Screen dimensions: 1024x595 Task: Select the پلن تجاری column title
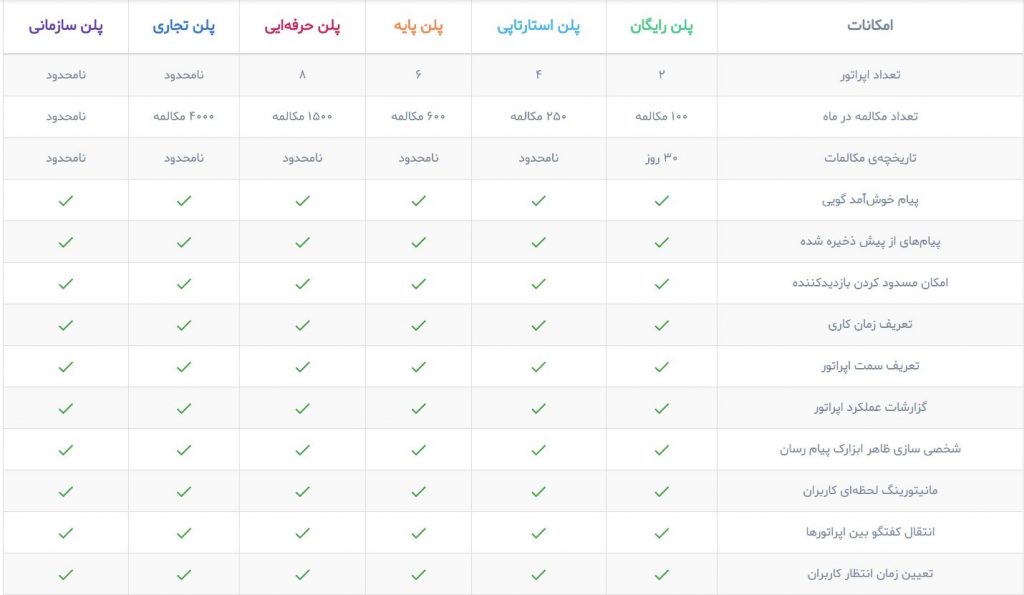point(184,26)
